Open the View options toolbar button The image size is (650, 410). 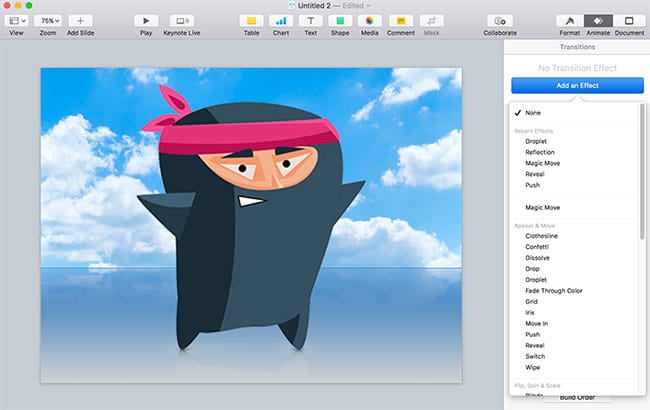(17, 21)
